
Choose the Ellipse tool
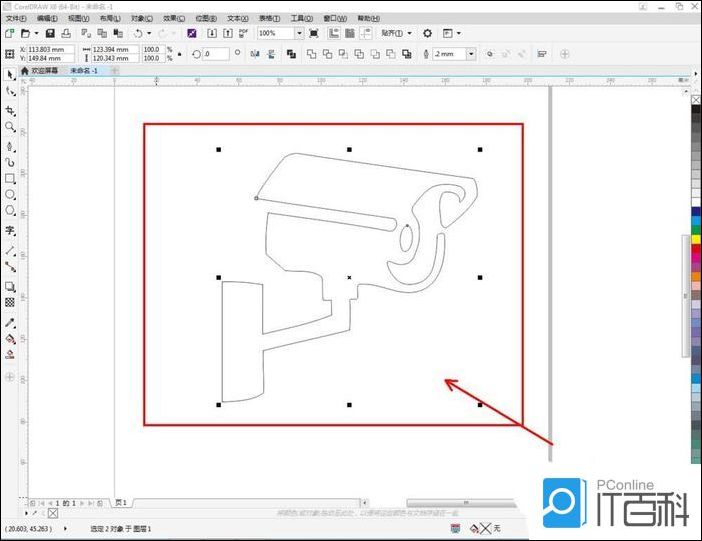click(x=10, y=195)
